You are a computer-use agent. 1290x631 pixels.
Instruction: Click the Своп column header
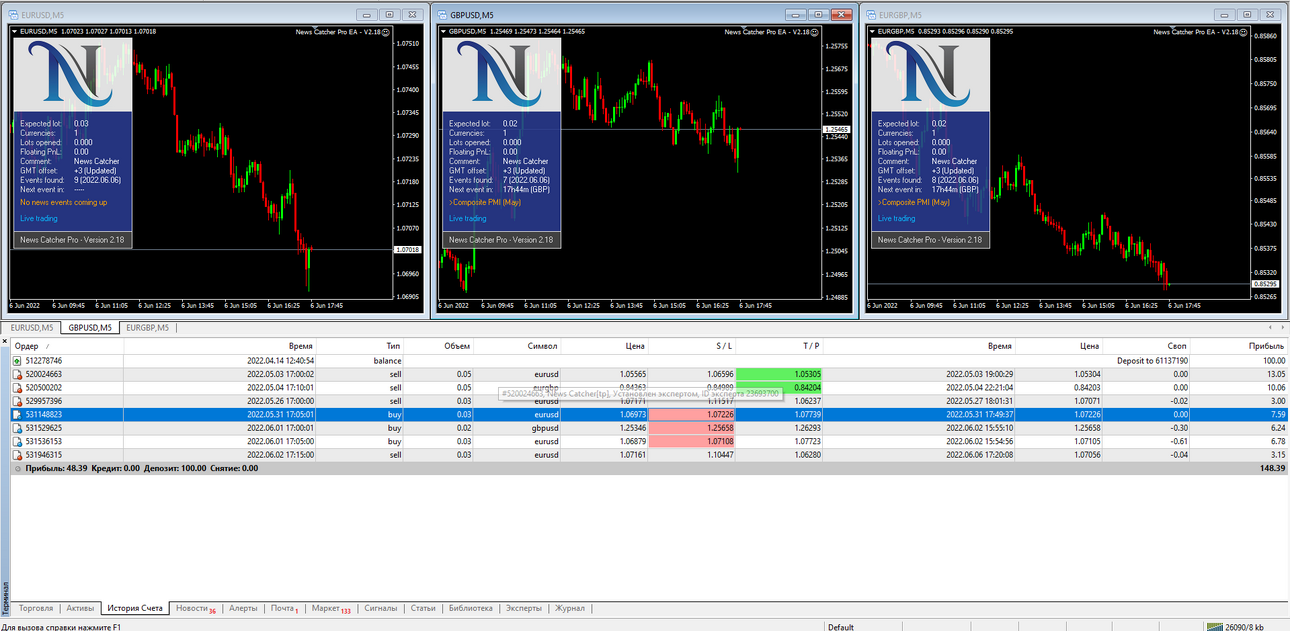tap(1146, 346)
